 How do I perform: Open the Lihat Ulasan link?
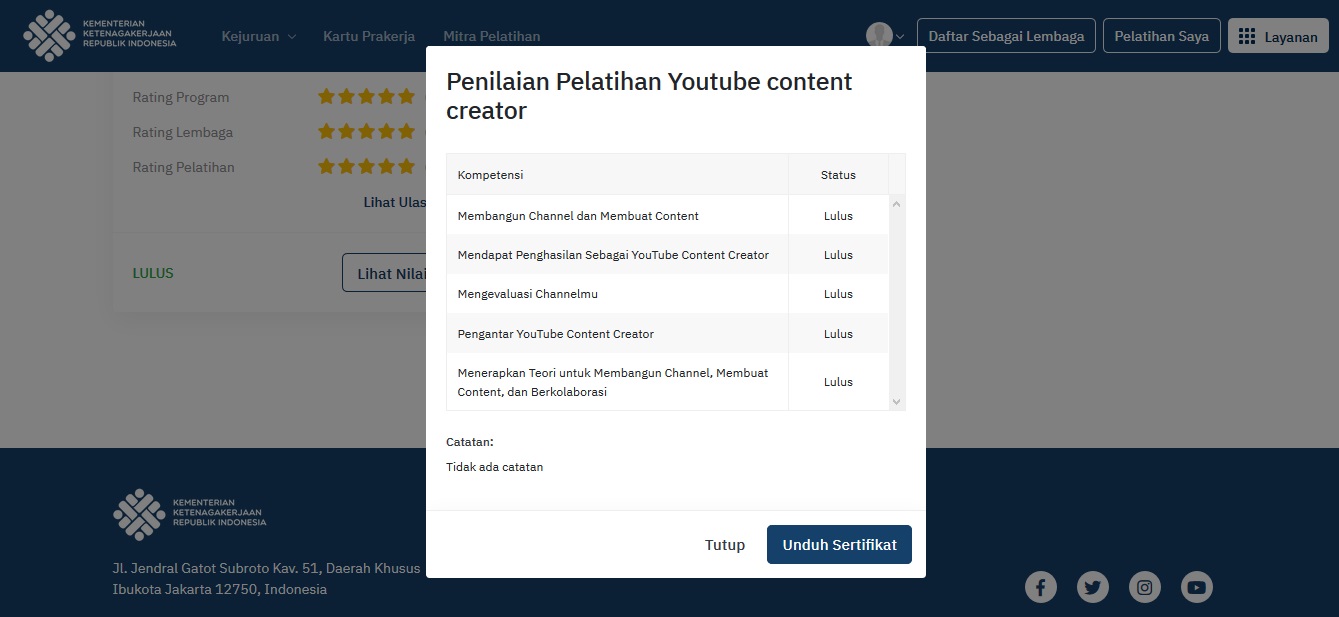[394, 202]
